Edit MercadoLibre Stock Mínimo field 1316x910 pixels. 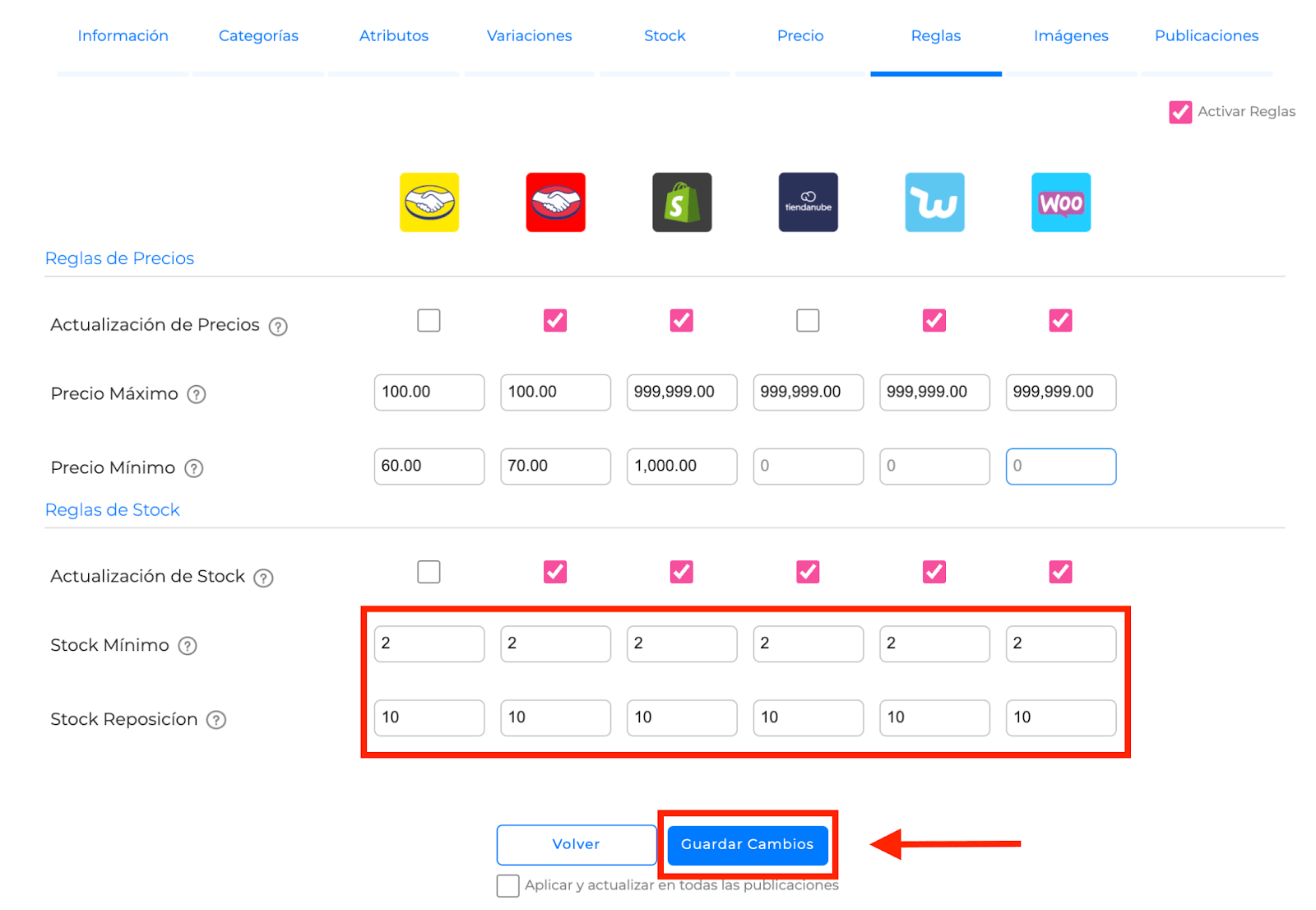pos(429,644)
